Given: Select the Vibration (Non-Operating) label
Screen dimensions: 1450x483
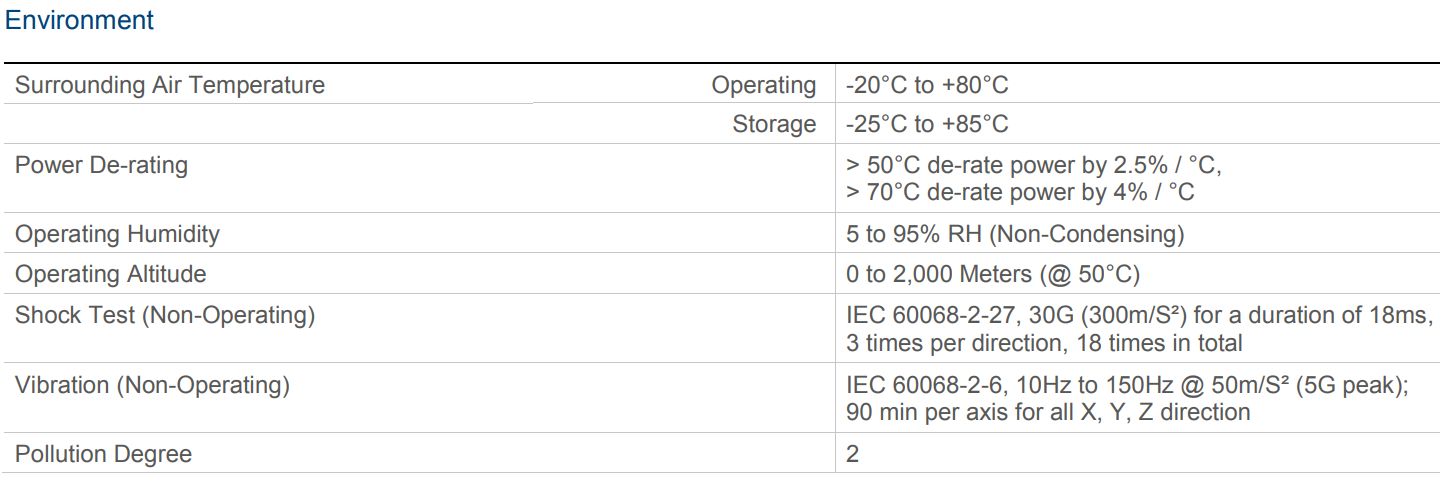Looking at the screenshot, I should (x=152, y=384).
